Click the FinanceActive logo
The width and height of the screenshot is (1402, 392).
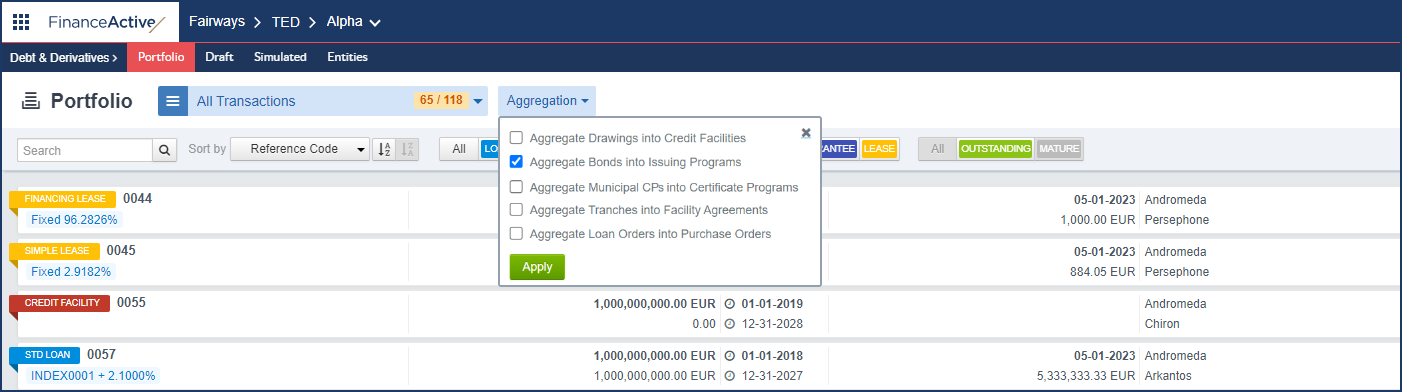107,21
